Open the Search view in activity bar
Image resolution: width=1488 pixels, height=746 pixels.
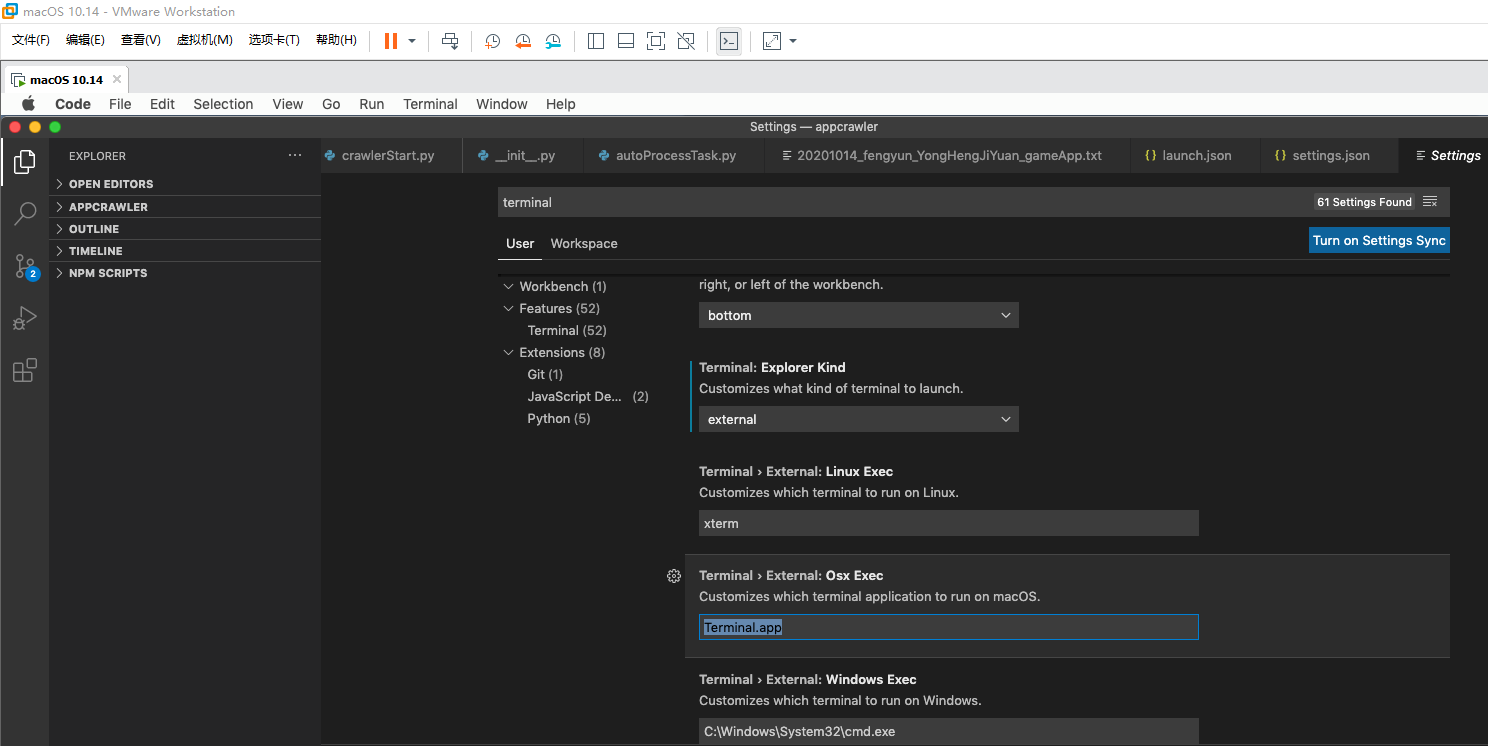pos(25,213)
